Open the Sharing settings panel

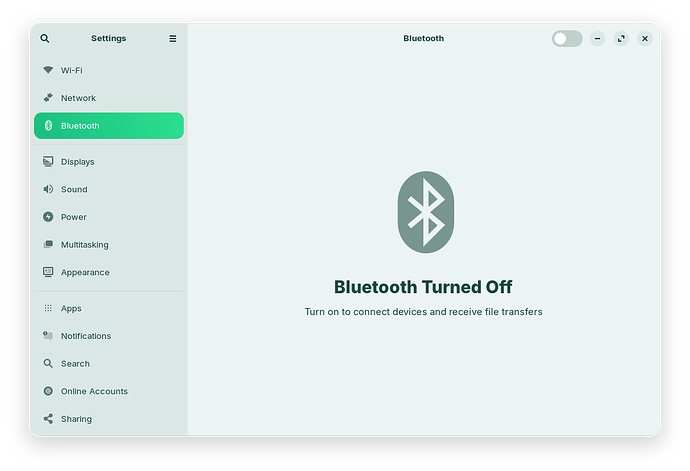click(x=76, y=419)
